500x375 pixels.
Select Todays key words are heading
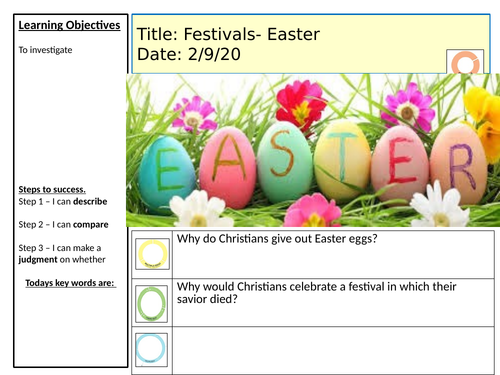(71, 283)
